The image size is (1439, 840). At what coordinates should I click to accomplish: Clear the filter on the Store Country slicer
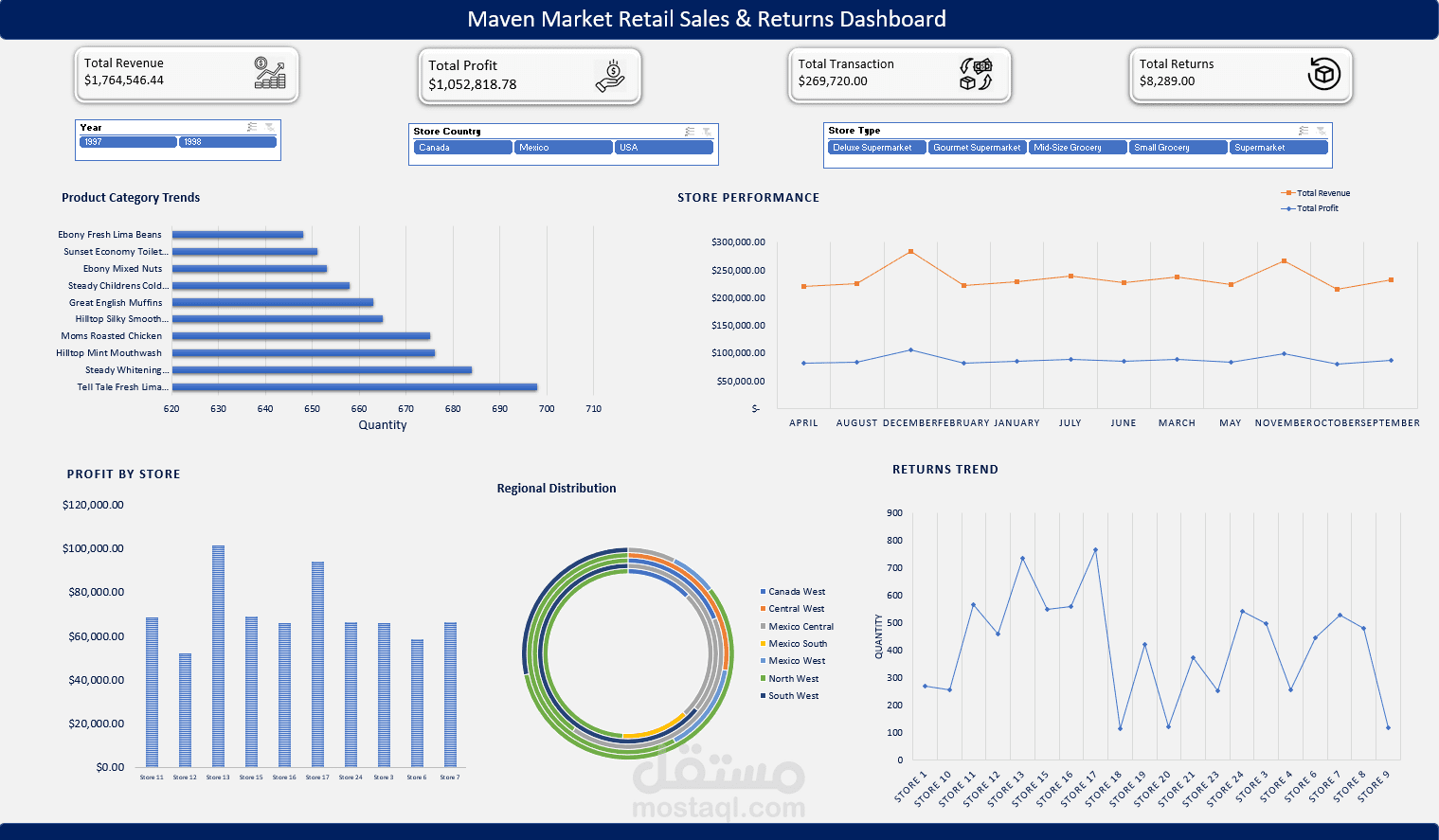(x=707, y=132)
